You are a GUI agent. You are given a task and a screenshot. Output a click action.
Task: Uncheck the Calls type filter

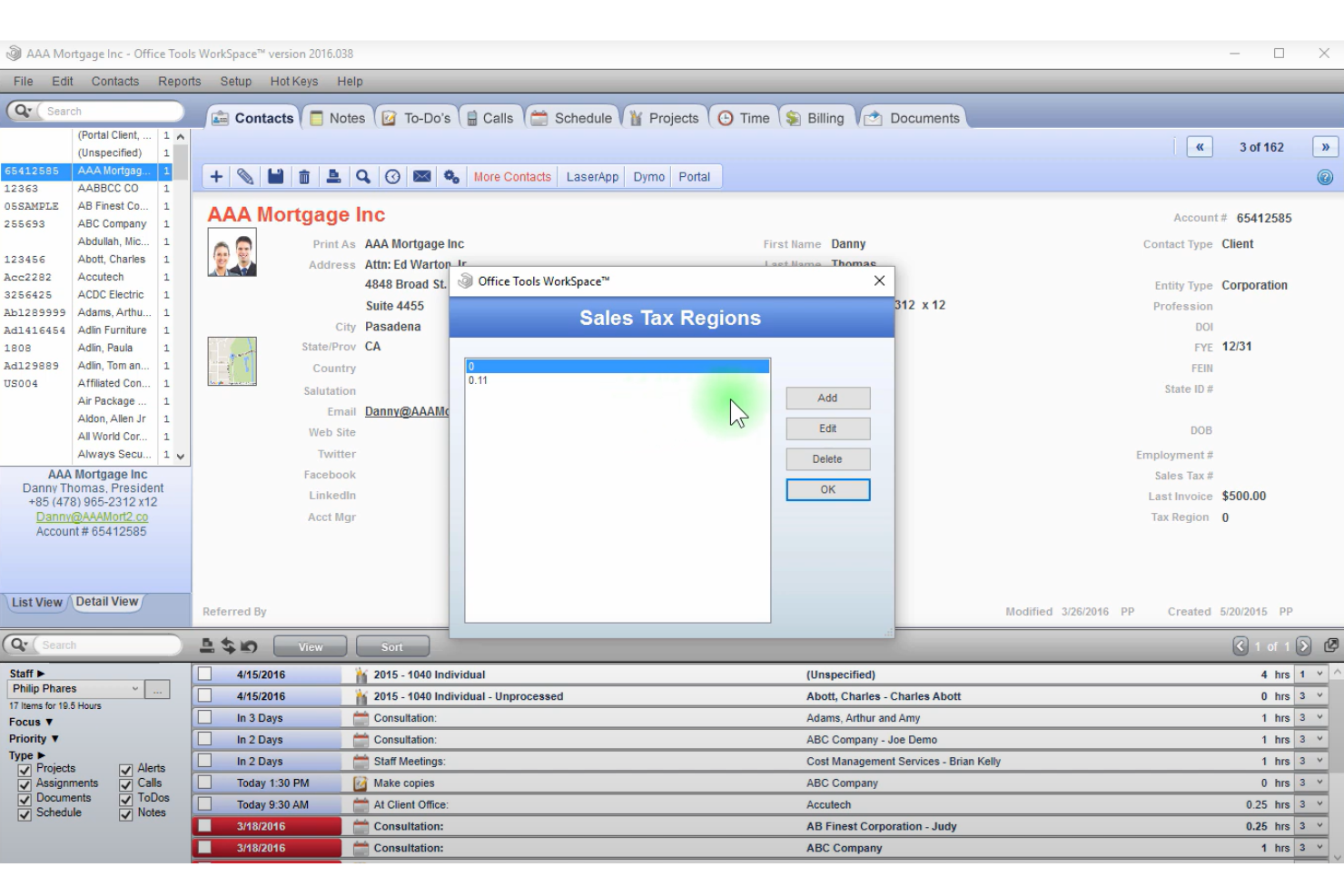click(x=126, y=784)
